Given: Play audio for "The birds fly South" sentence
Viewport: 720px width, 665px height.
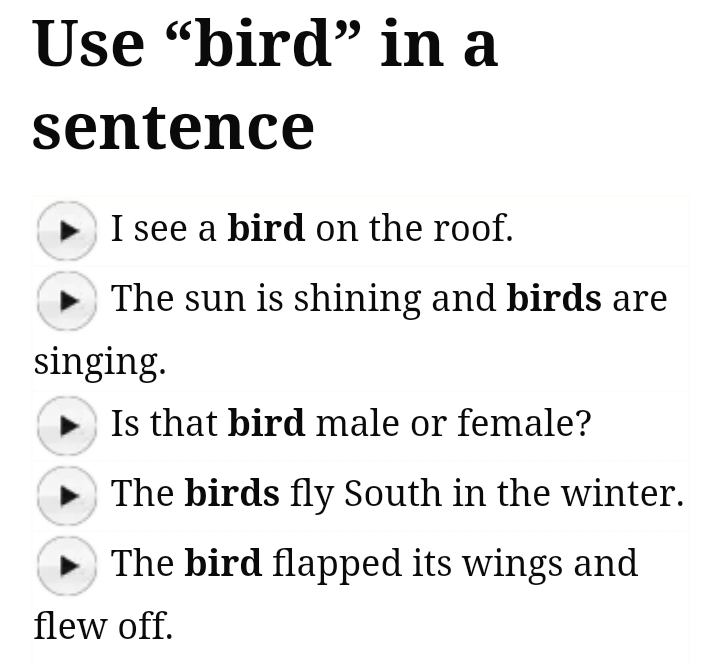Looking at the screenshot, I should pyautogui.click(x=67, y=495).
